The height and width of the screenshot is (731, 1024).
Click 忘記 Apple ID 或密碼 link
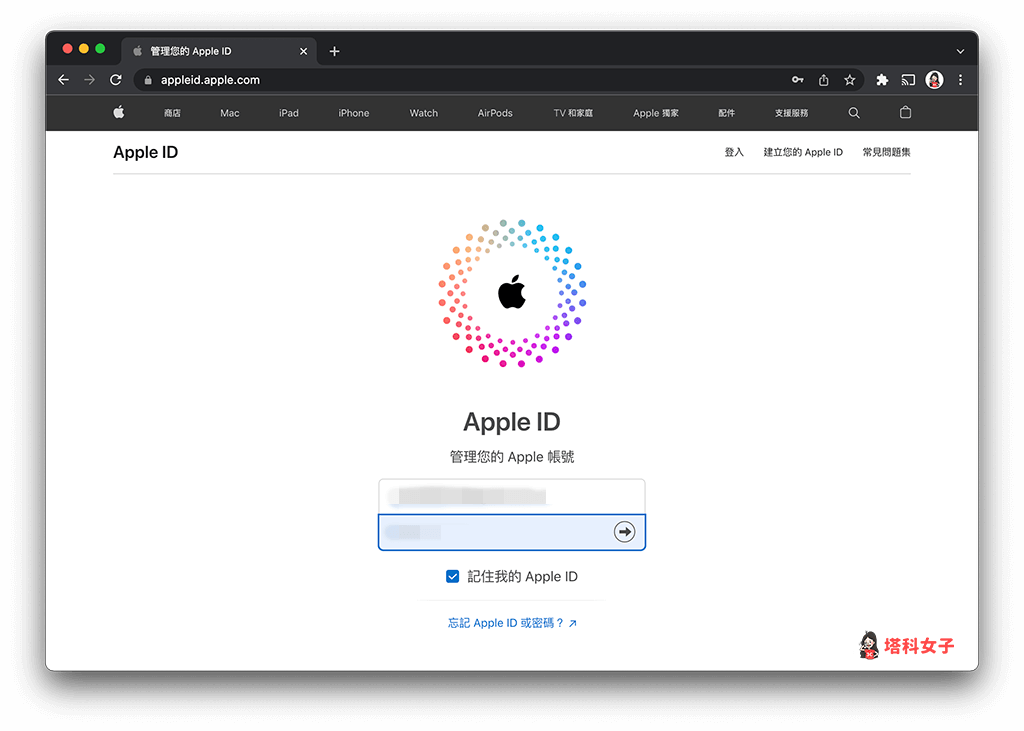(x=512, y=623)
